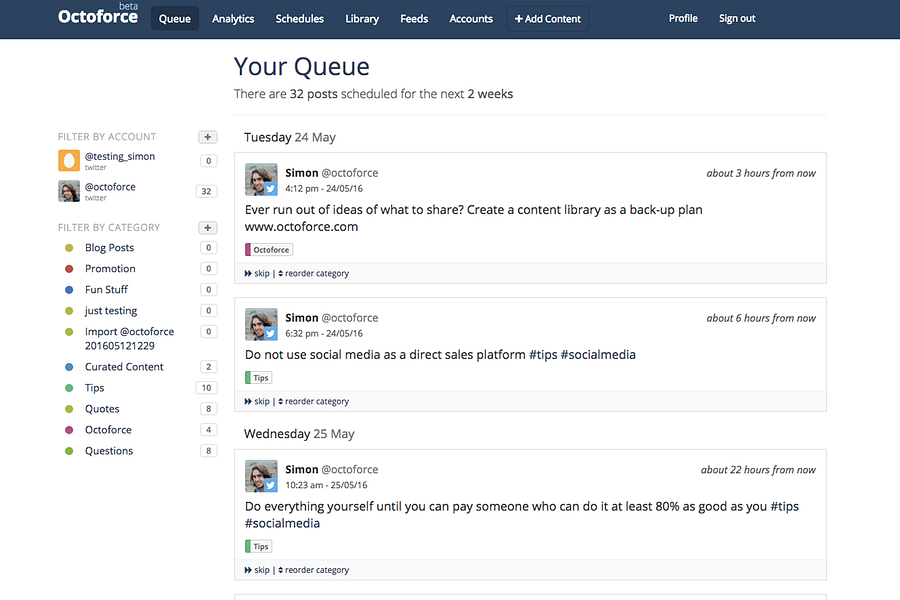Filter queue by @testing_simon account
Viewport: 900px width, 600px height.
pyautogui.click(x=120, y=156)
